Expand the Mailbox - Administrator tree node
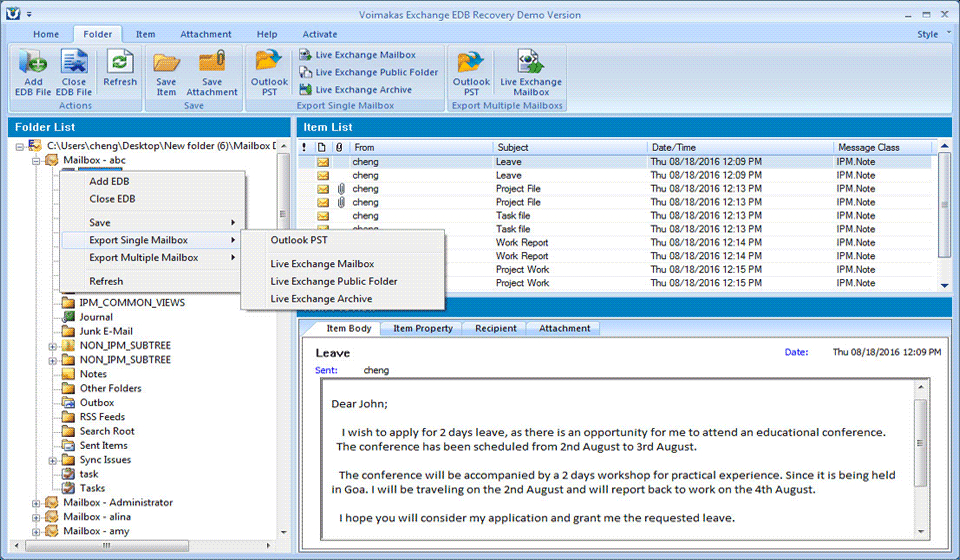 pos(37,503)
